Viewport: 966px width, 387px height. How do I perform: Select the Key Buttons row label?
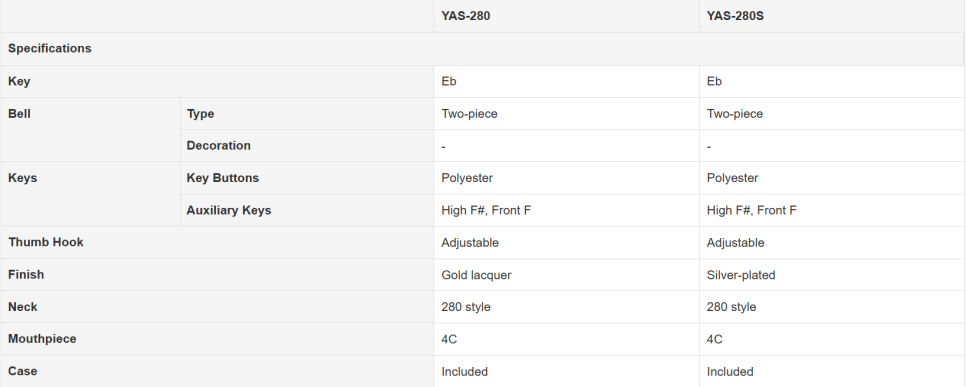tap(222, 178)
